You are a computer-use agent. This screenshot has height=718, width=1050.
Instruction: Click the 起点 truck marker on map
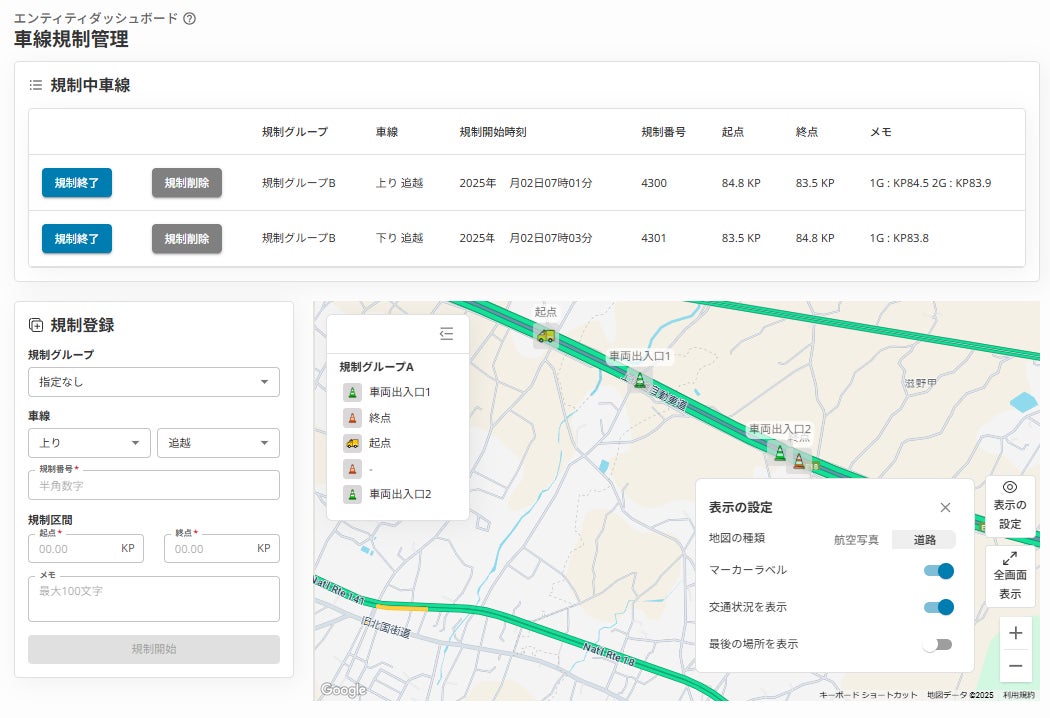click(546, 335)
